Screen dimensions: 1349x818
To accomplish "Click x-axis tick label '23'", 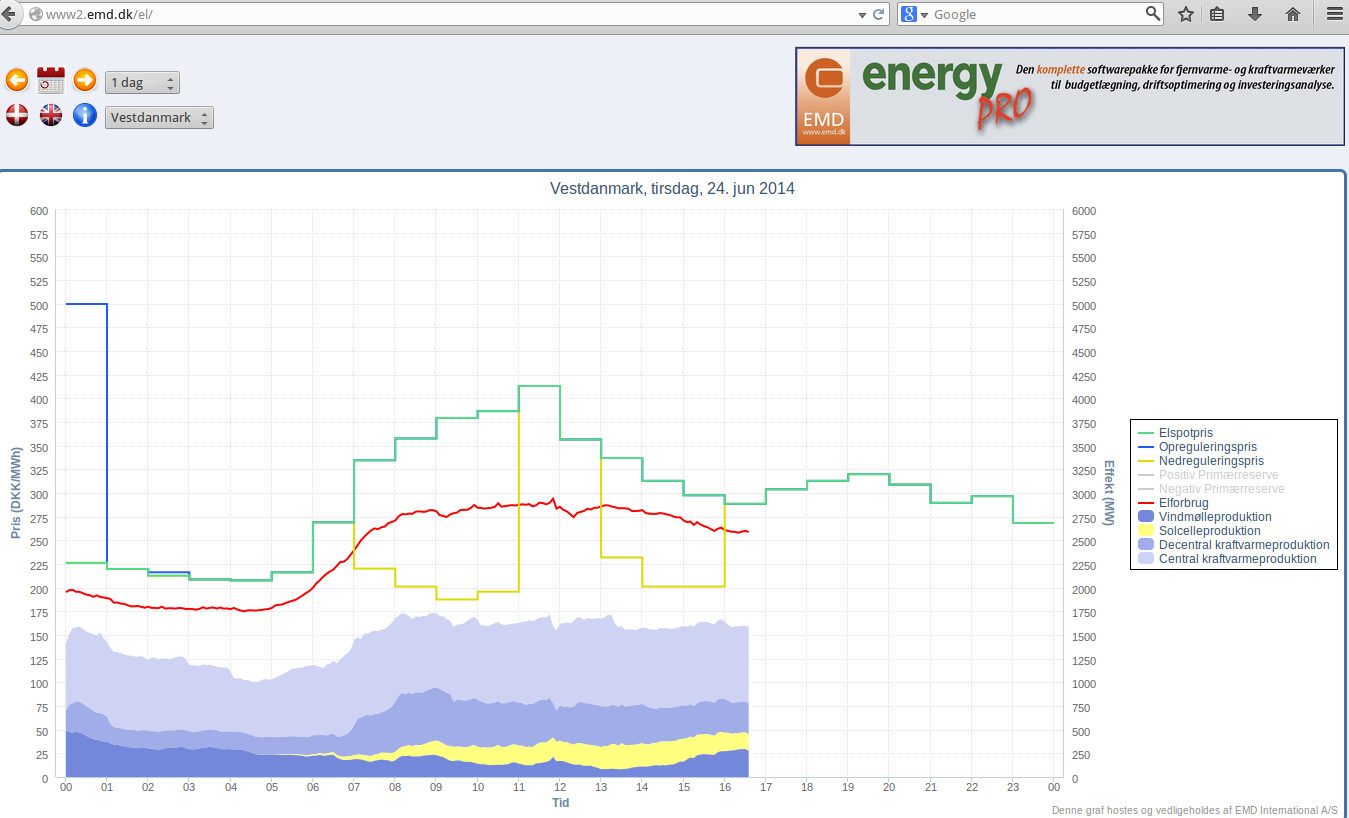I will coord(1013,788).
